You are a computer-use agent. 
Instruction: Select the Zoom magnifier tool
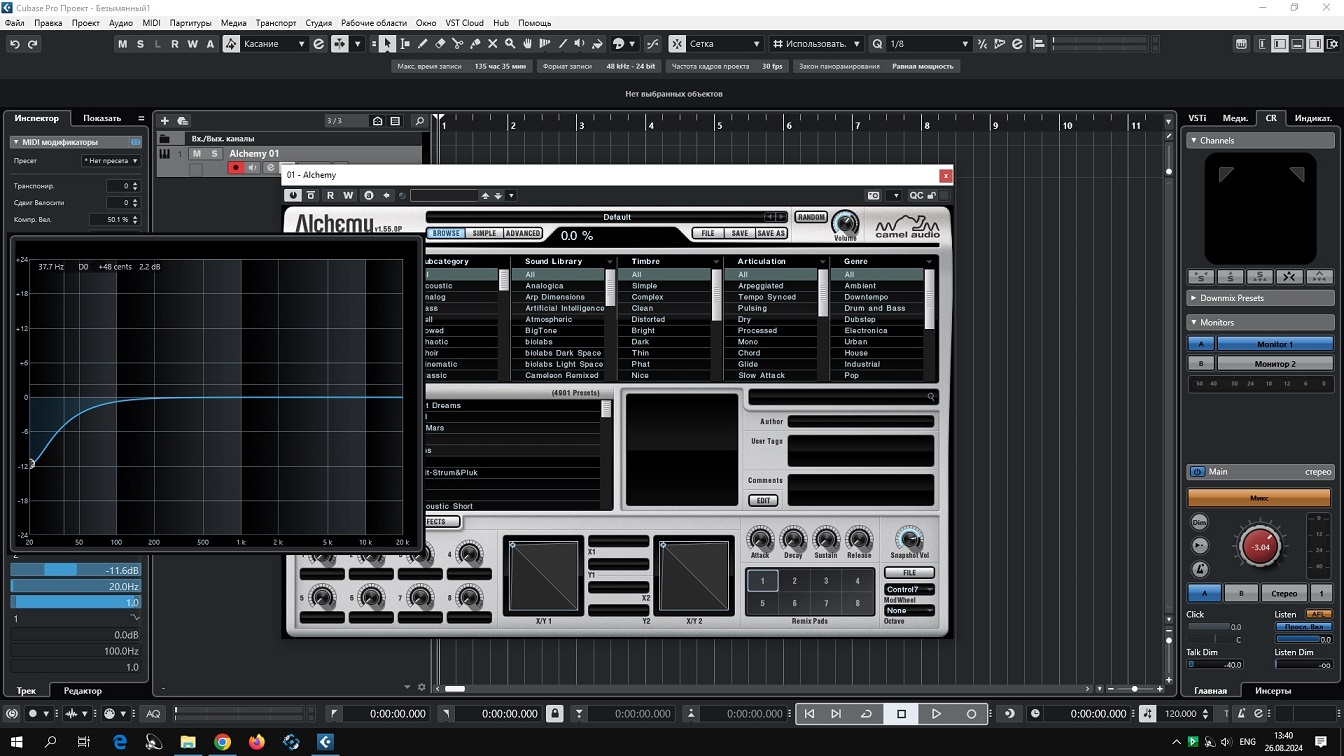[x=510, y=44]
